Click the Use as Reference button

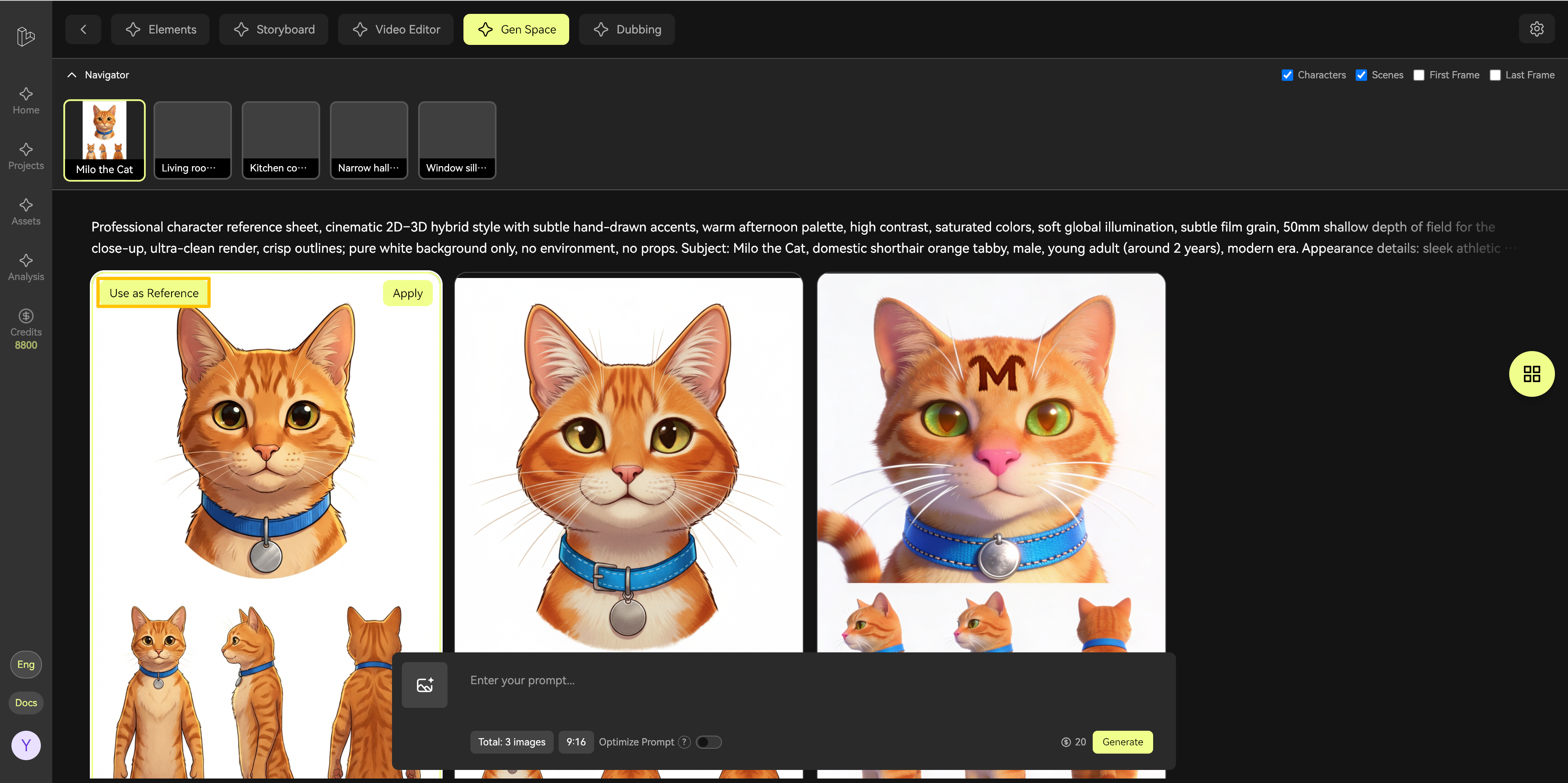point(153,293)
